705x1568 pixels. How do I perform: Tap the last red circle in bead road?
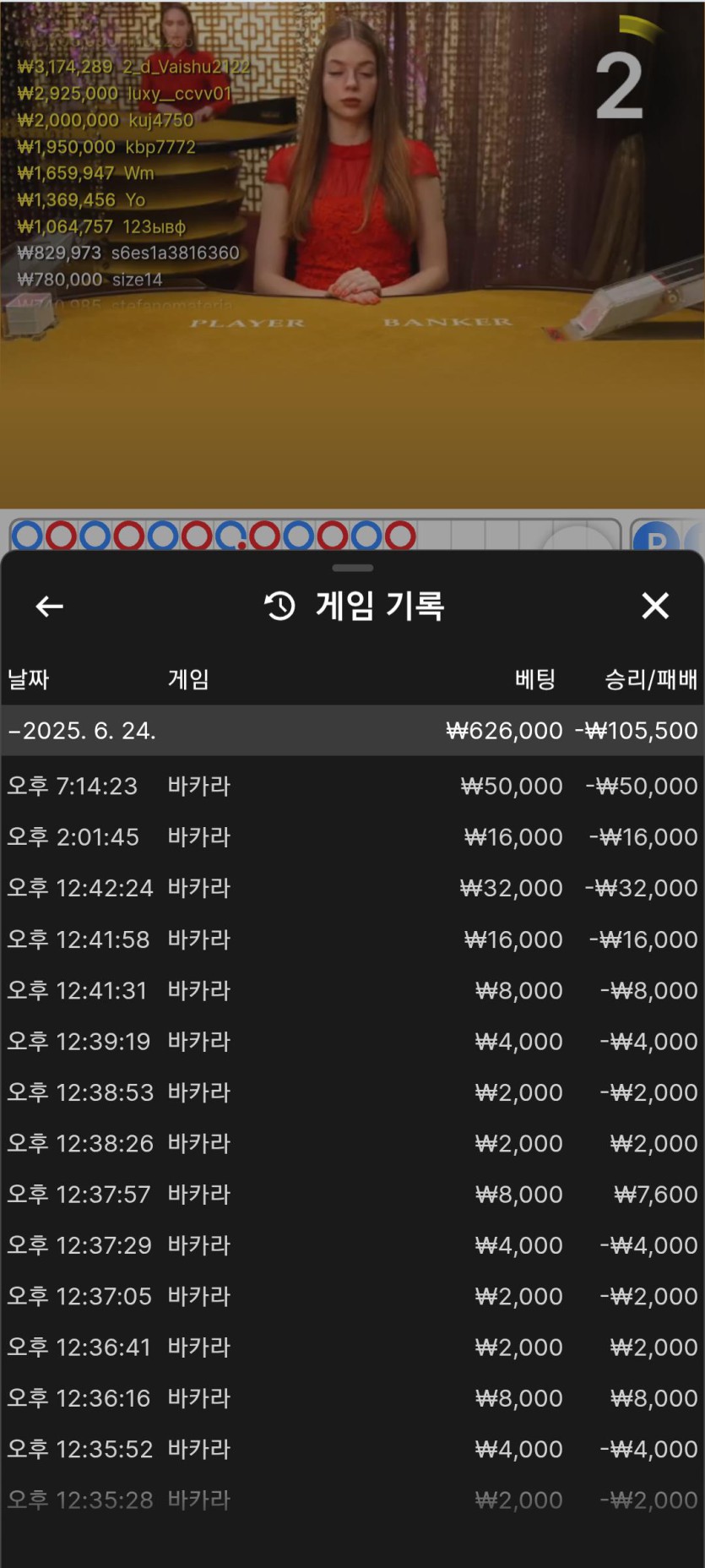[400, 536]
